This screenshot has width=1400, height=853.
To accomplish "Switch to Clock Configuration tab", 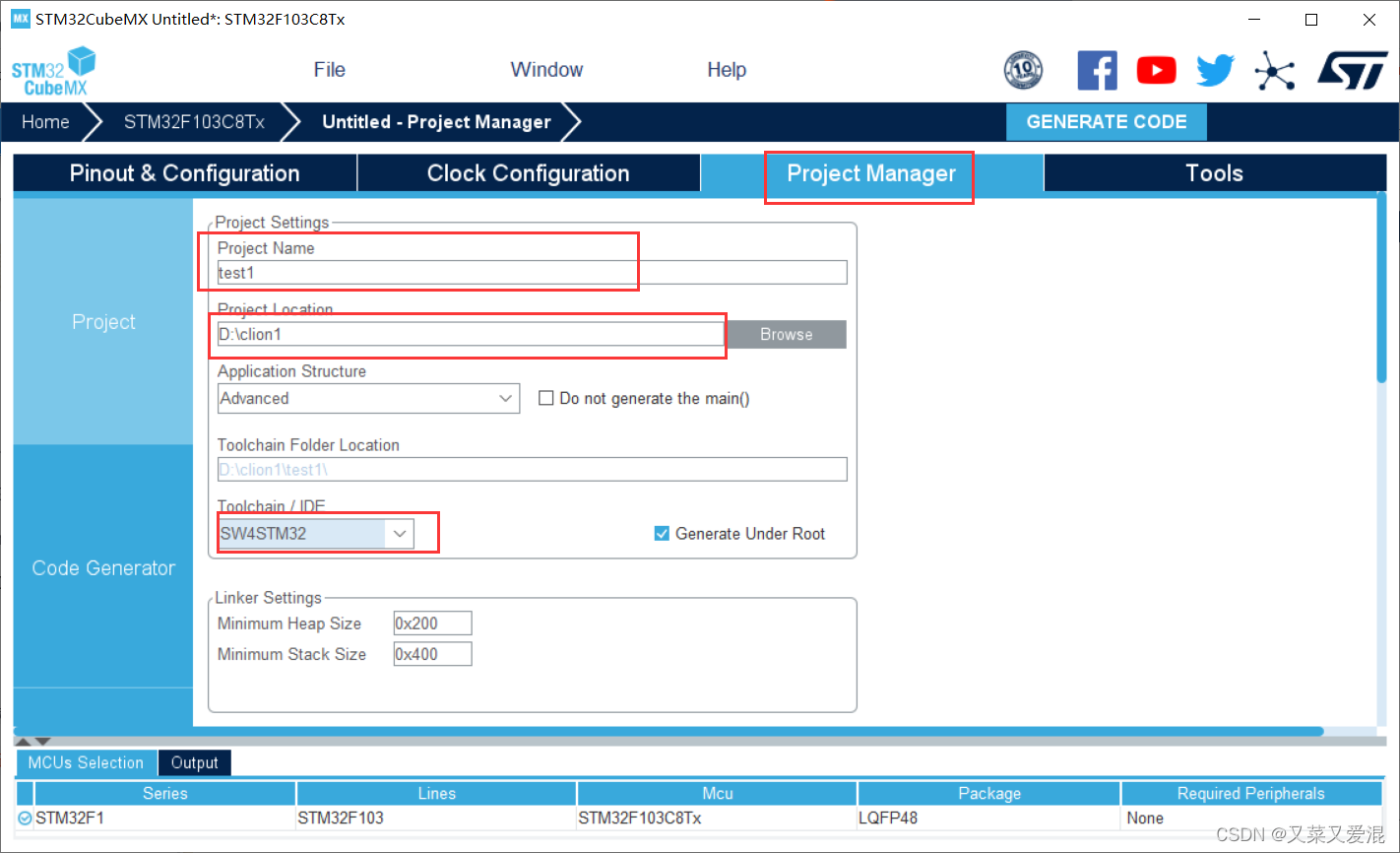I will coord(529,173).
